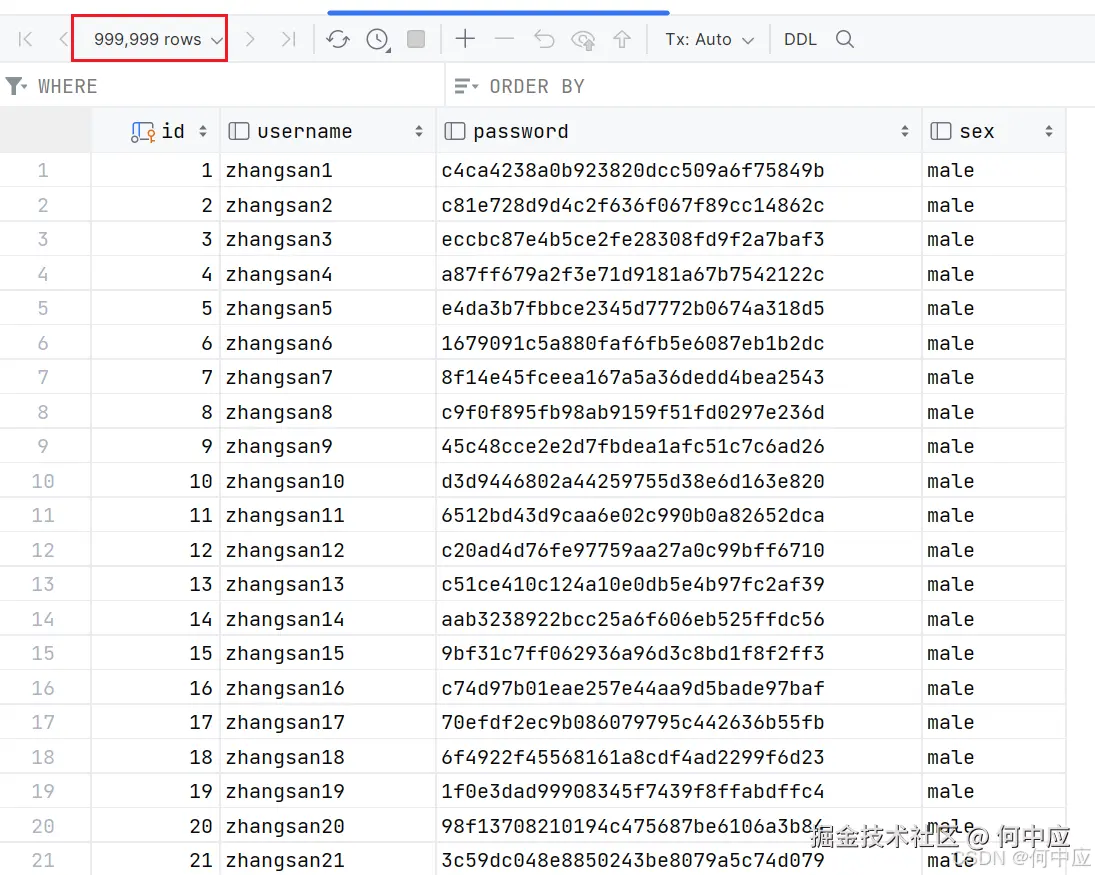Image resolution: width=1095 pixels, height=875 pixels.
Task: Go to previous page of rows
Action: coord(63,39)
